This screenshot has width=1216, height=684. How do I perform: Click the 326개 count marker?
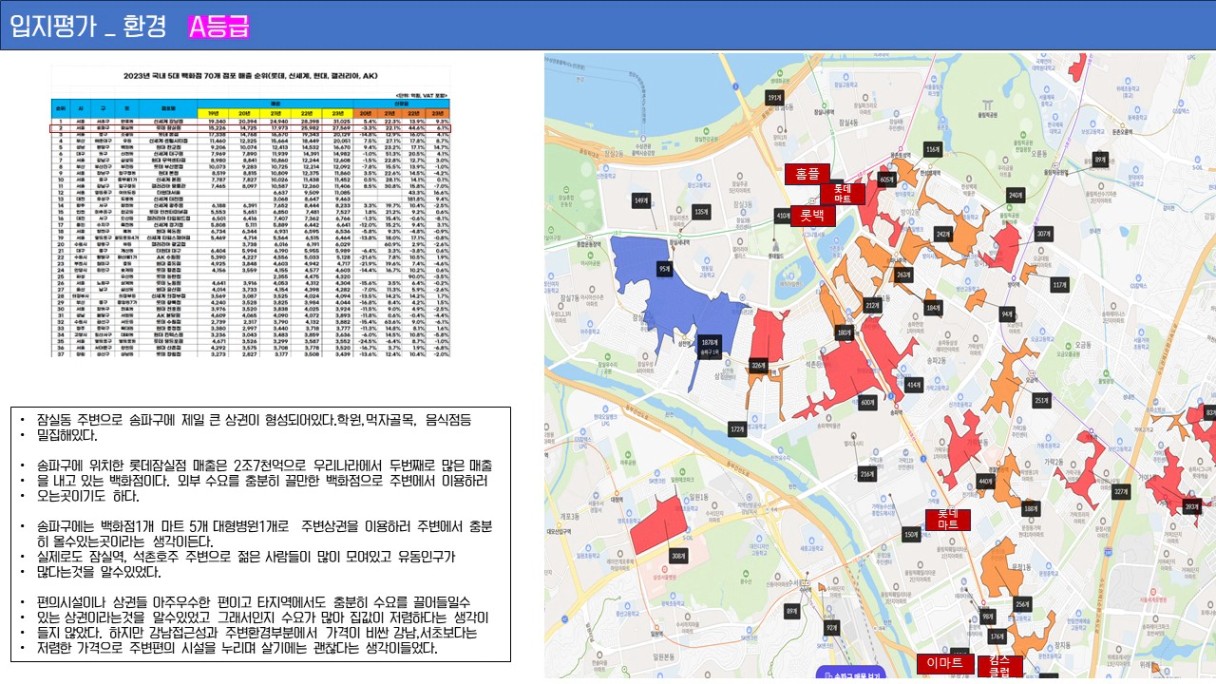[758, 365]
